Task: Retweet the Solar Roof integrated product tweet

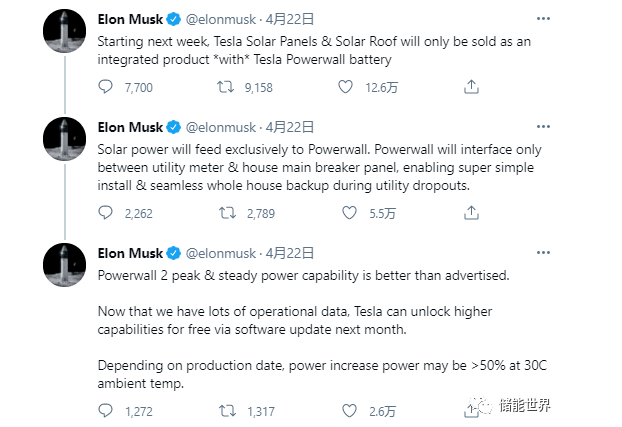Action: tap(227, 88)
